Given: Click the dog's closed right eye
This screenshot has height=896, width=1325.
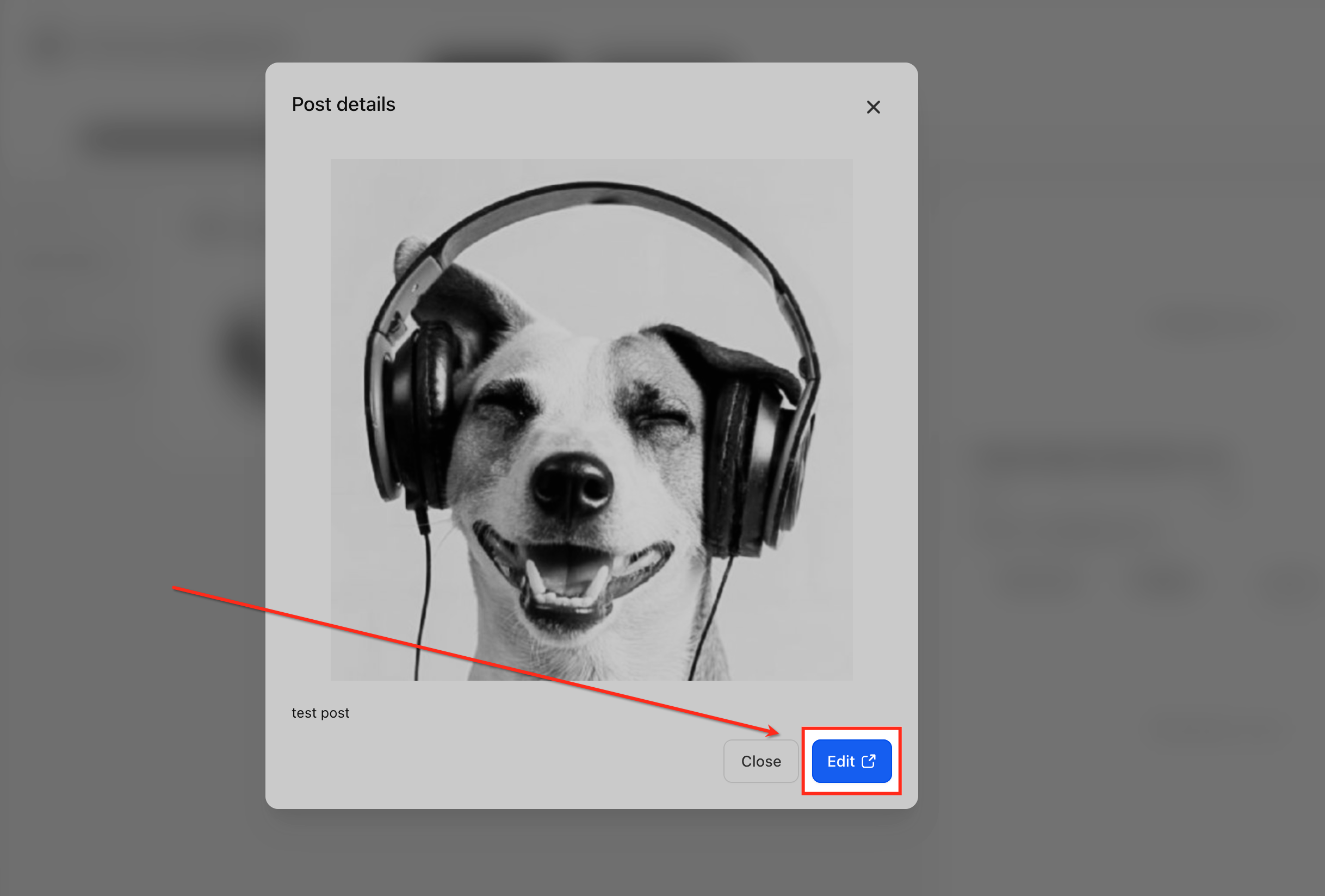Looking at the screenshot, I should (x=661, y=421).
